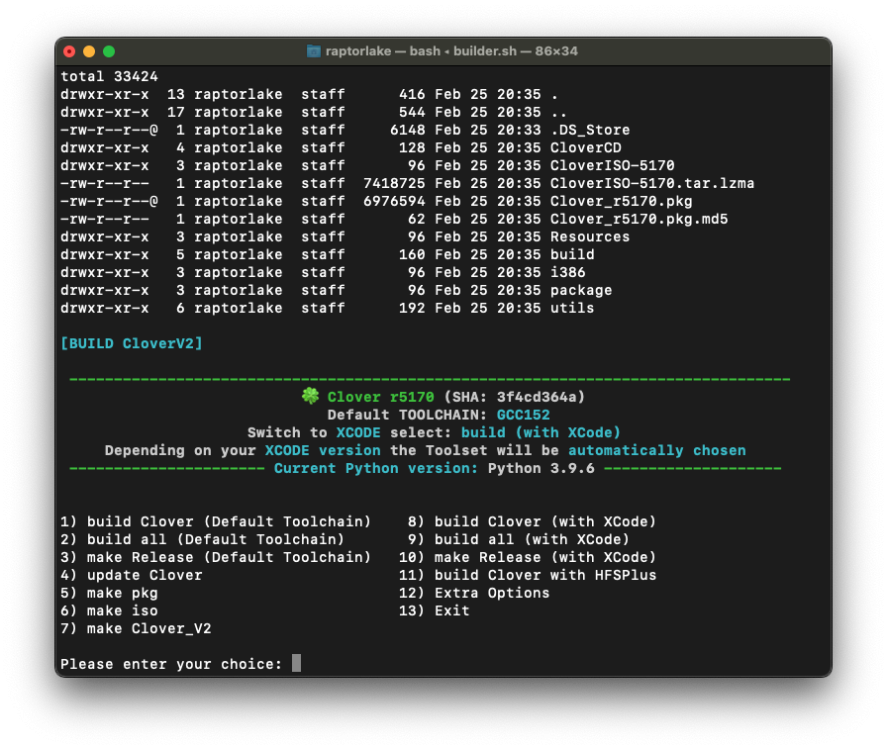
Task: Click menu option 11 build Clover with HFSPlus
Action: [x=528, y=575]
